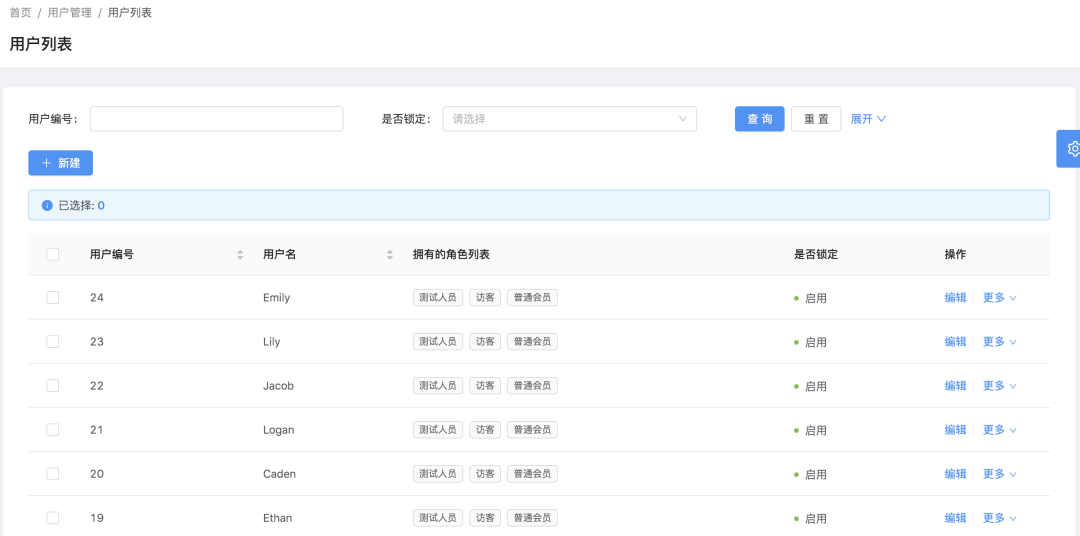This screenshot has height=536, width=1080.
Task: Click 普通会员 tag in Jacob's row
Action: pyautogui.click(x=532, y=386)
